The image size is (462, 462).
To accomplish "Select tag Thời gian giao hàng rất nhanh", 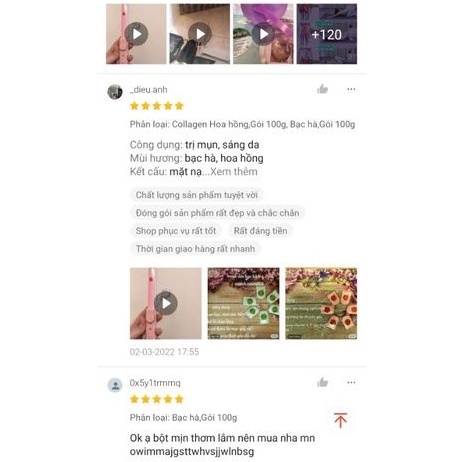I will (195, 249).
